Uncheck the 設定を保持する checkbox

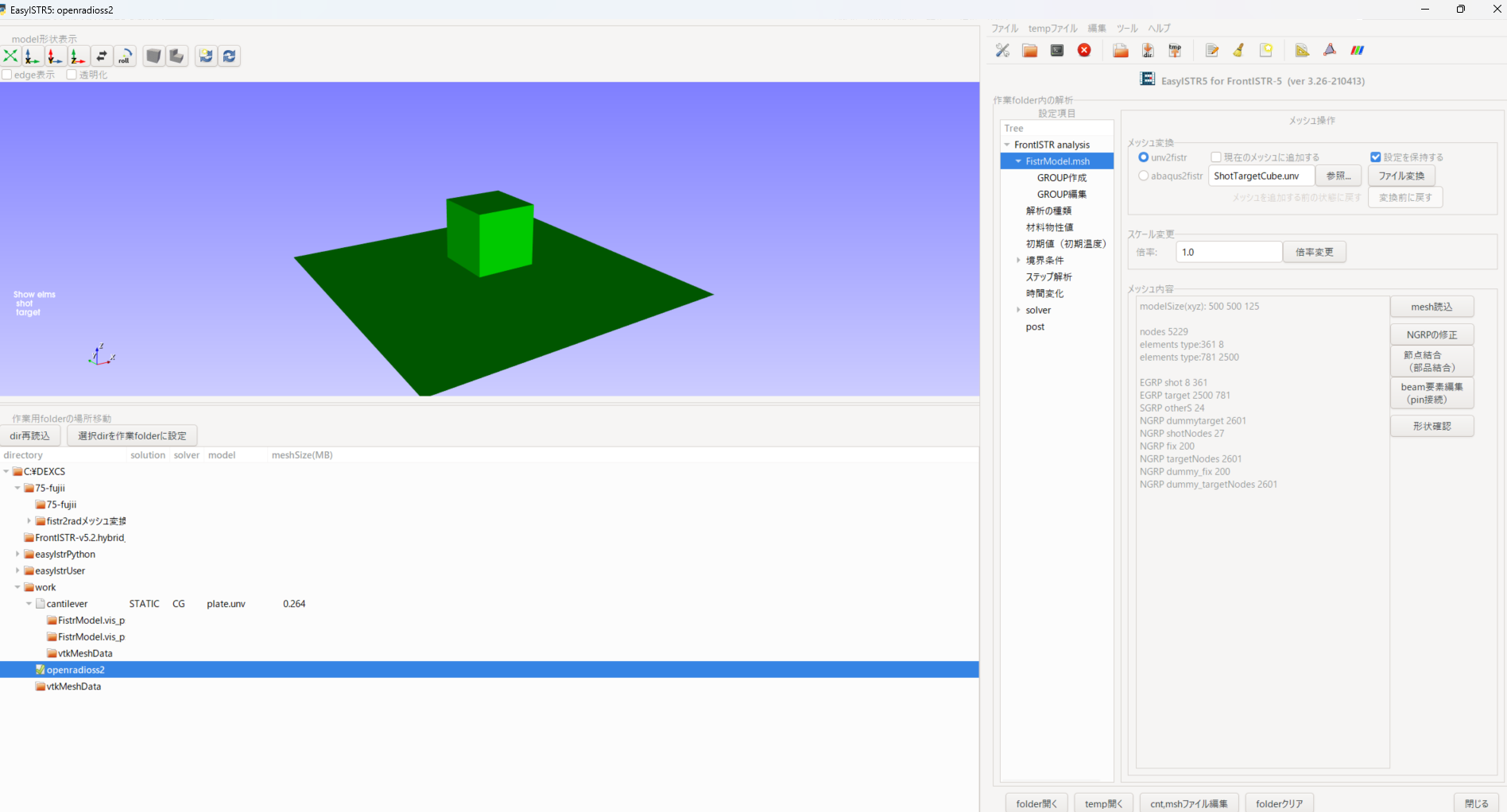tap(1375, 157)
